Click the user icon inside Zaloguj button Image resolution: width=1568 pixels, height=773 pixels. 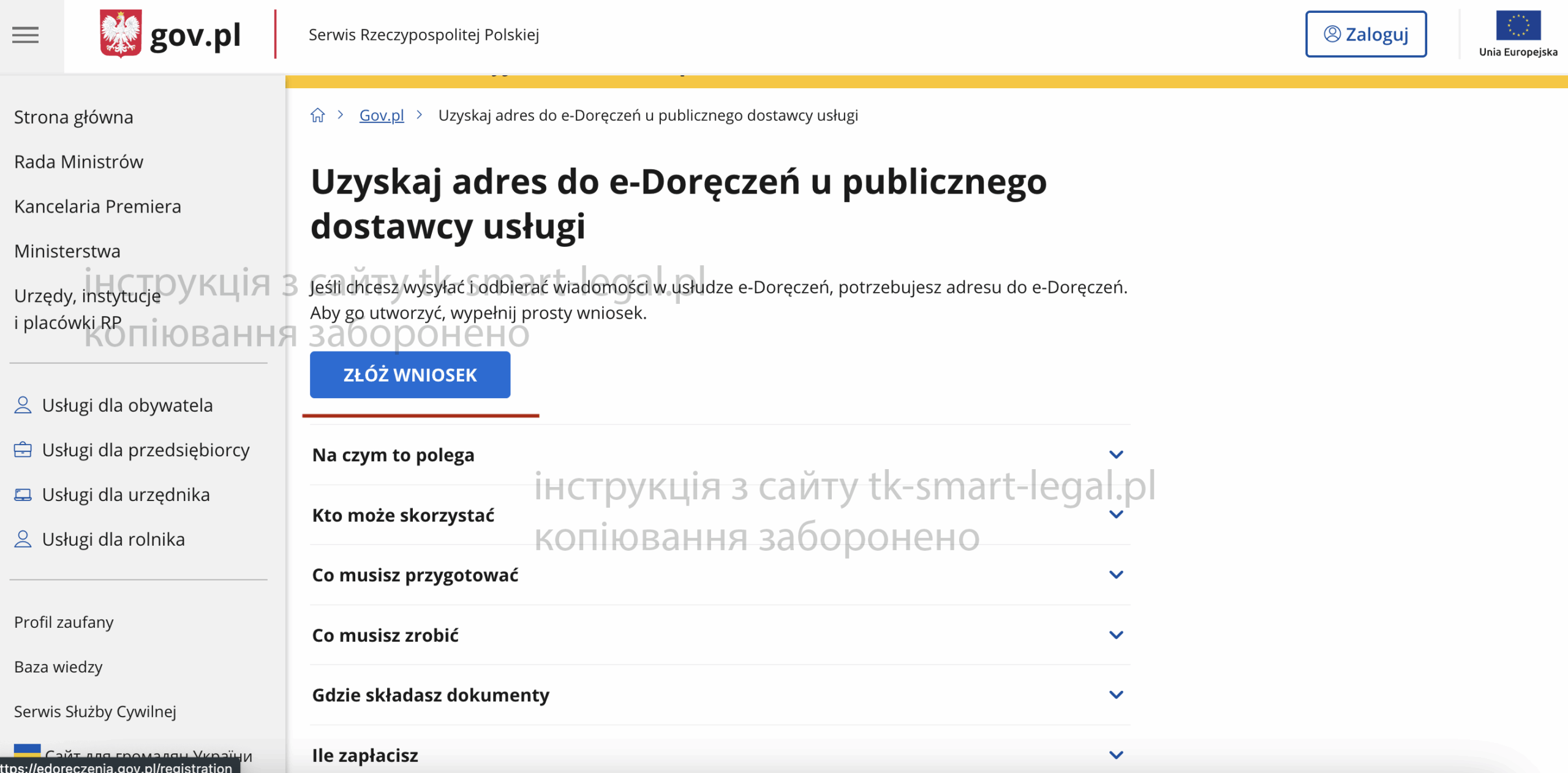point(1331,34)
